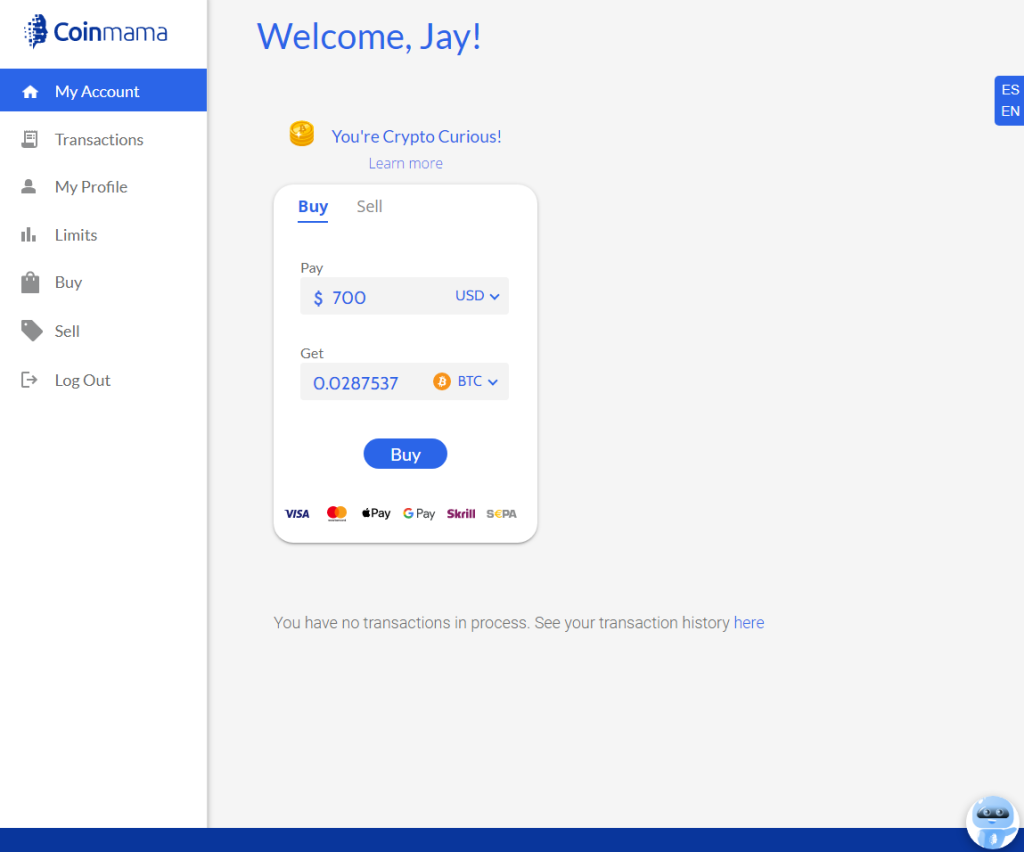Screen dimensions: 1024x852
Task: Click the Sell price tag icon
Action: click(x=29, y=330)
